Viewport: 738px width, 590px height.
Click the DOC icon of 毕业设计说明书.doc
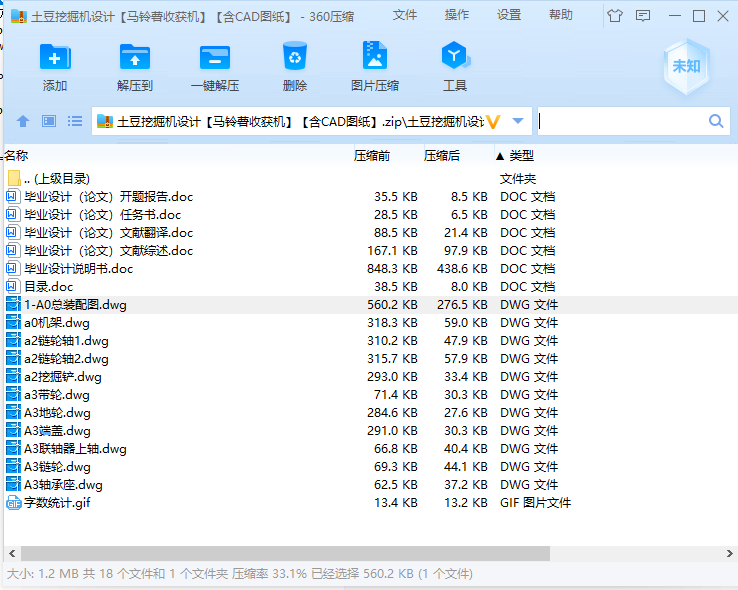[x=13, y=268]
